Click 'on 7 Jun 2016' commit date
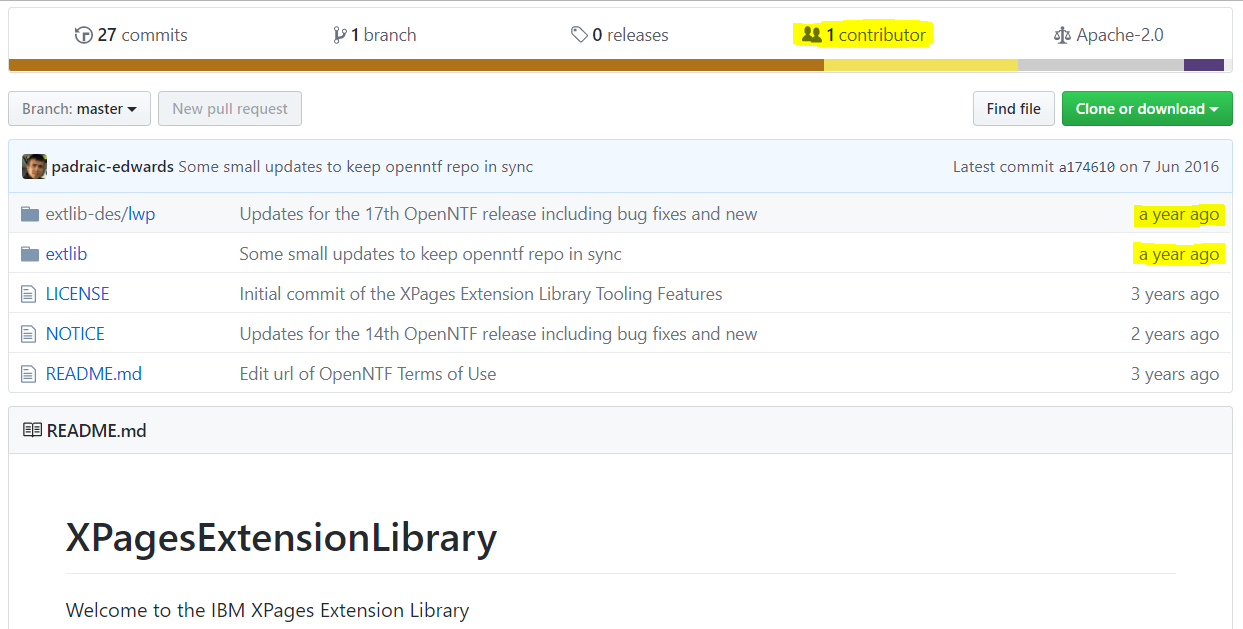1243x629 pixels. click(x=1169, y=167)
